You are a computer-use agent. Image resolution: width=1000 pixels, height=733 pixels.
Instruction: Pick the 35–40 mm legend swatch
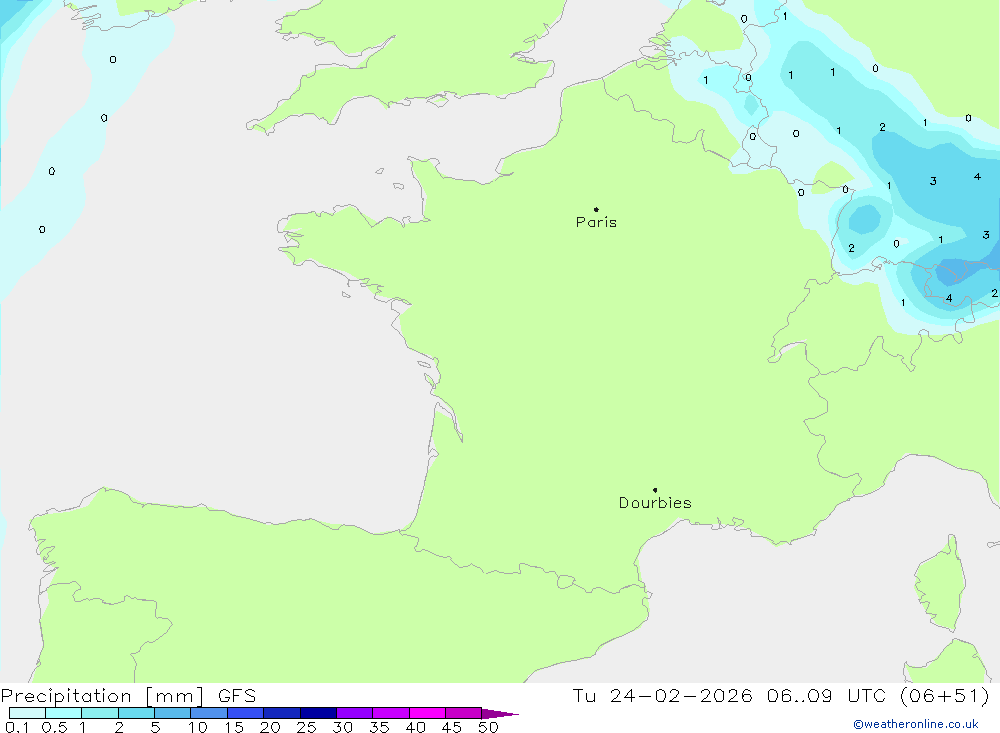pyautogui.click(x=391, y=713)
